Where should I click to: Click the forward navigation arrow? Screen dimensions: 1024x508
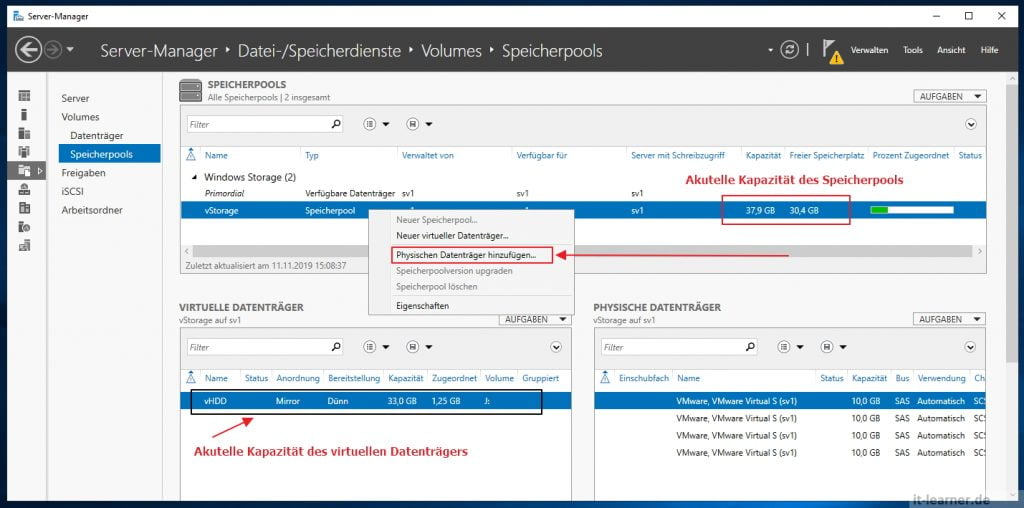[x=53, y=50]
